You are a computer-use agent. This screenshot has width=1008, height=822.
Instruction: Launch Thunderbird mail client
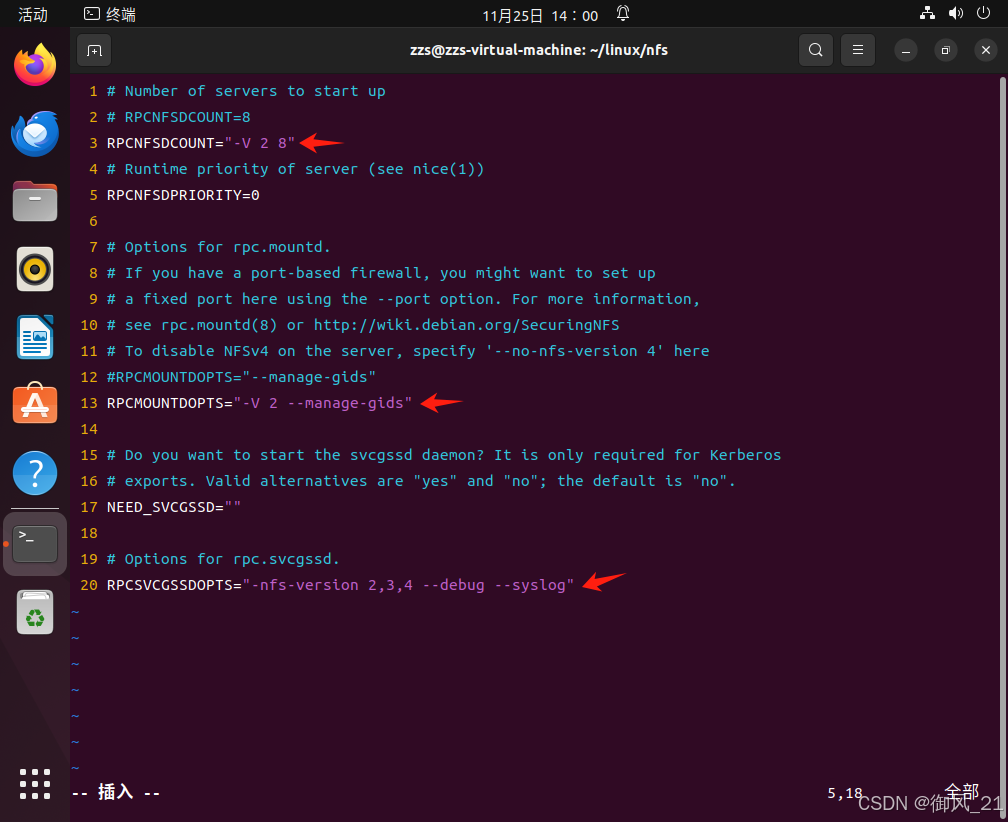tap(34, 133)
